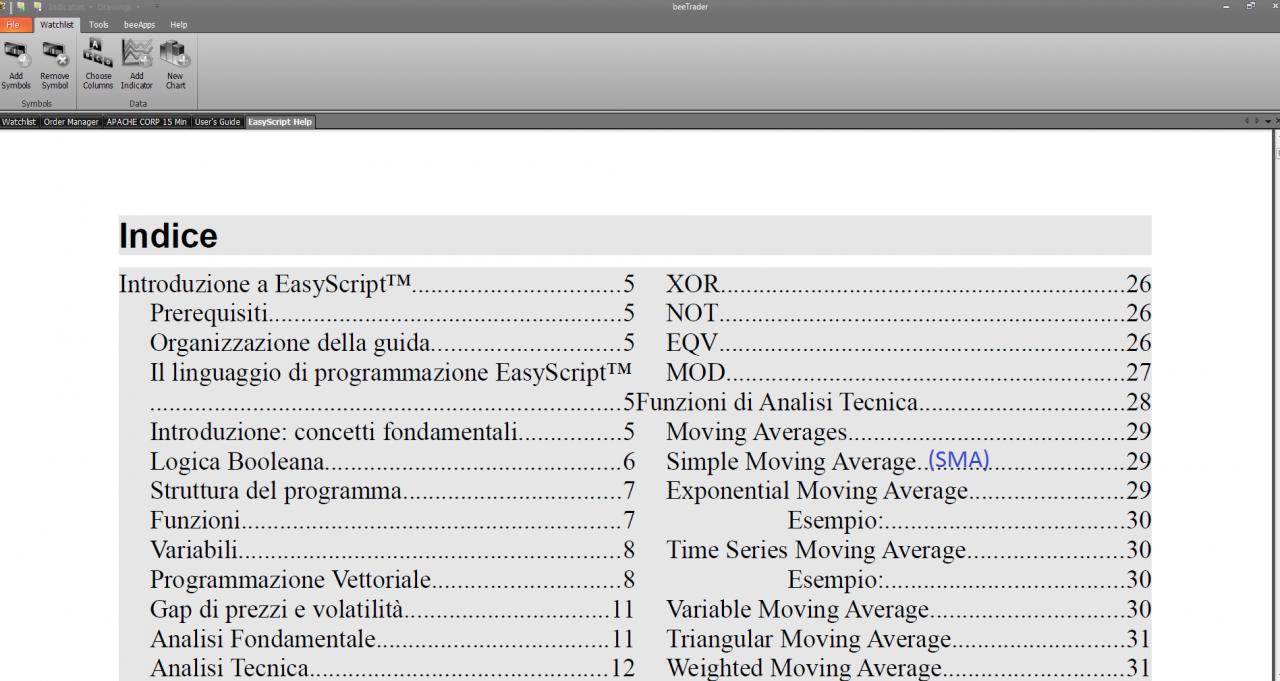Switch to the beeApps ribbon tab

click(x=139, y=24)
